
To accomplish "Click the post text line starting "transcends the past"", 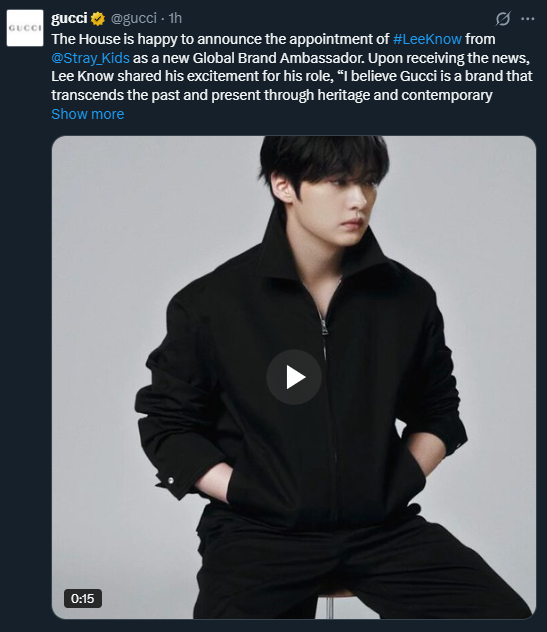I will 272,95.
